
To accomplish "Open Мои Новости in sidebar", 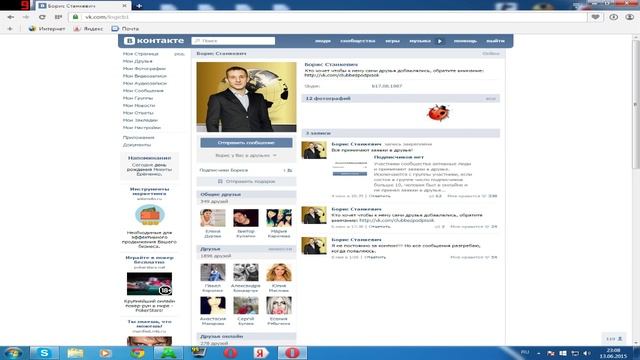I will click(139, 105).
